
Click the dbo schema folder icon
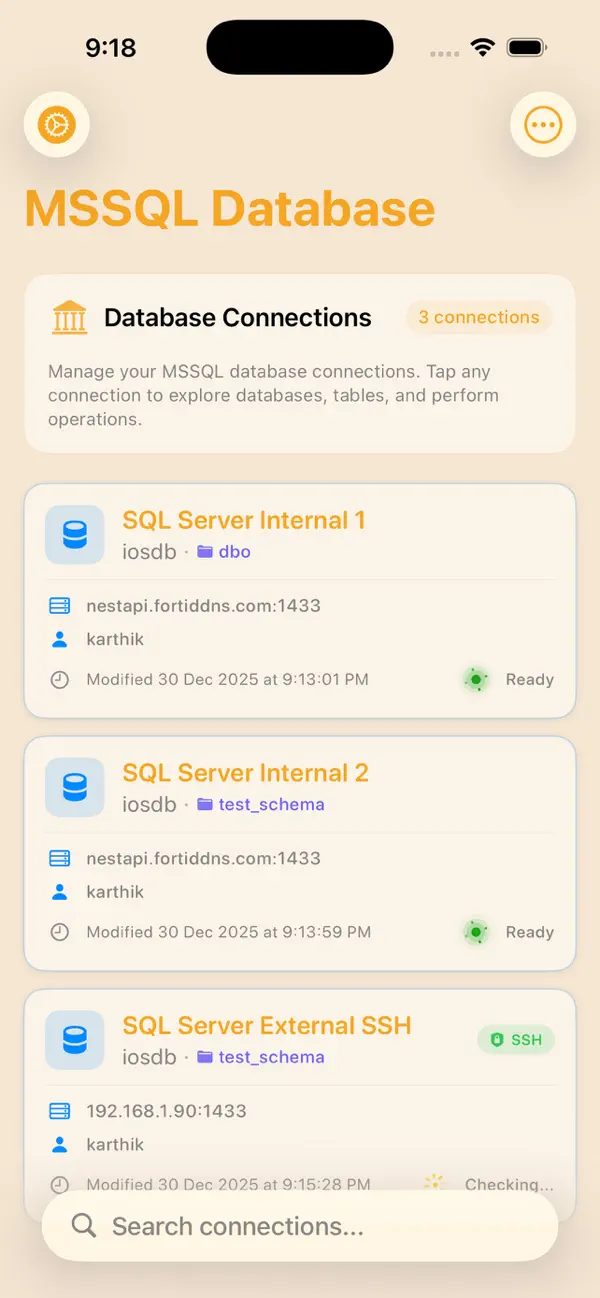tap(205, 551)
